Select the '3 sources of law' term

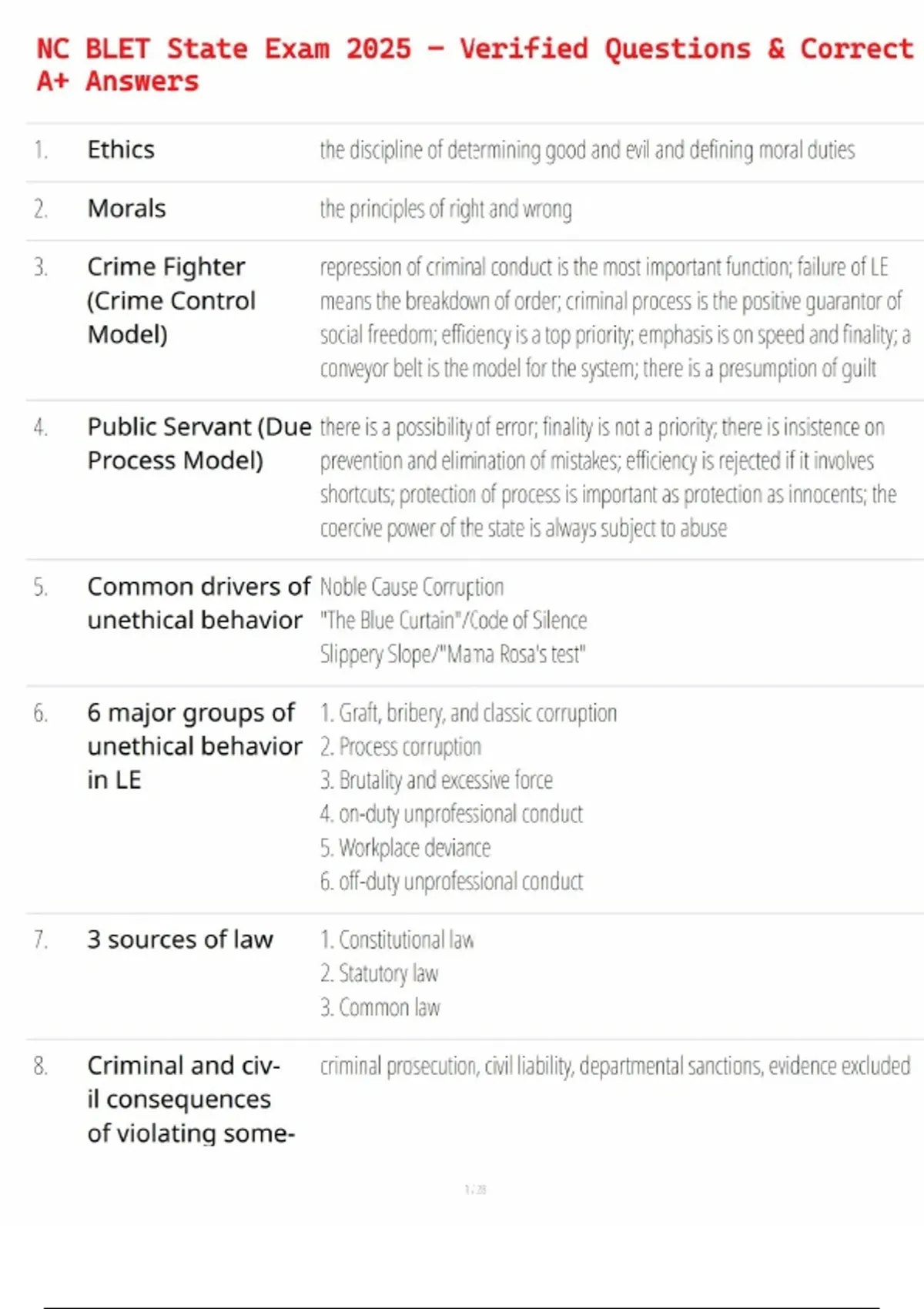(x=180, y=939)
